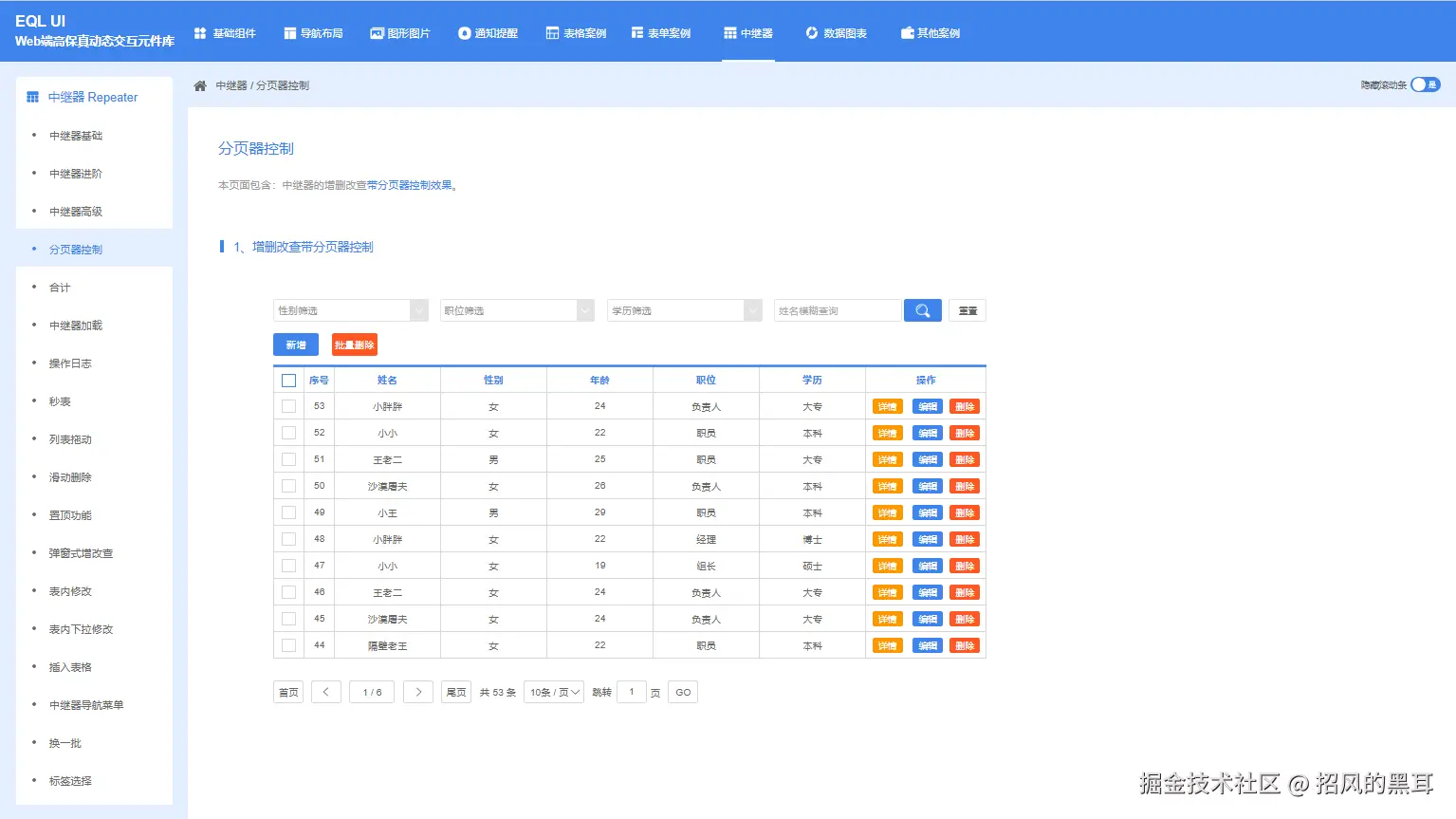Click the orange 批量删除 button

[355, 344]
